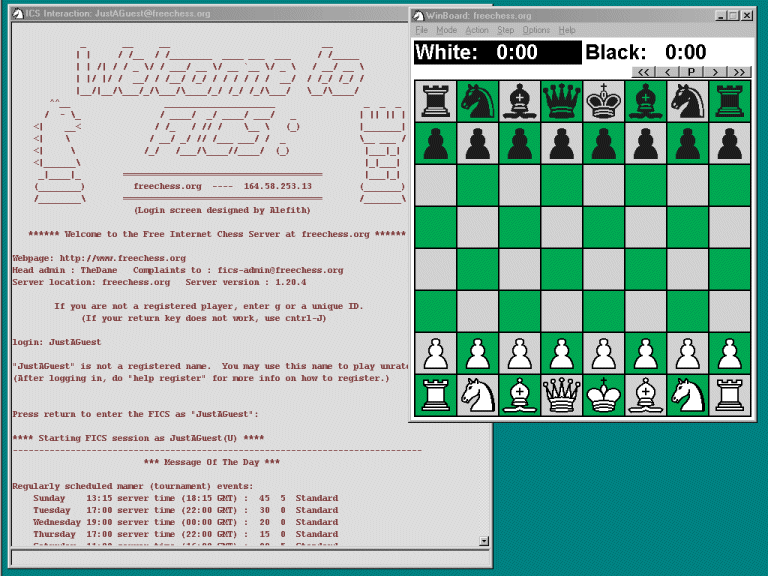Select the white knight on g1

[688, 395]
